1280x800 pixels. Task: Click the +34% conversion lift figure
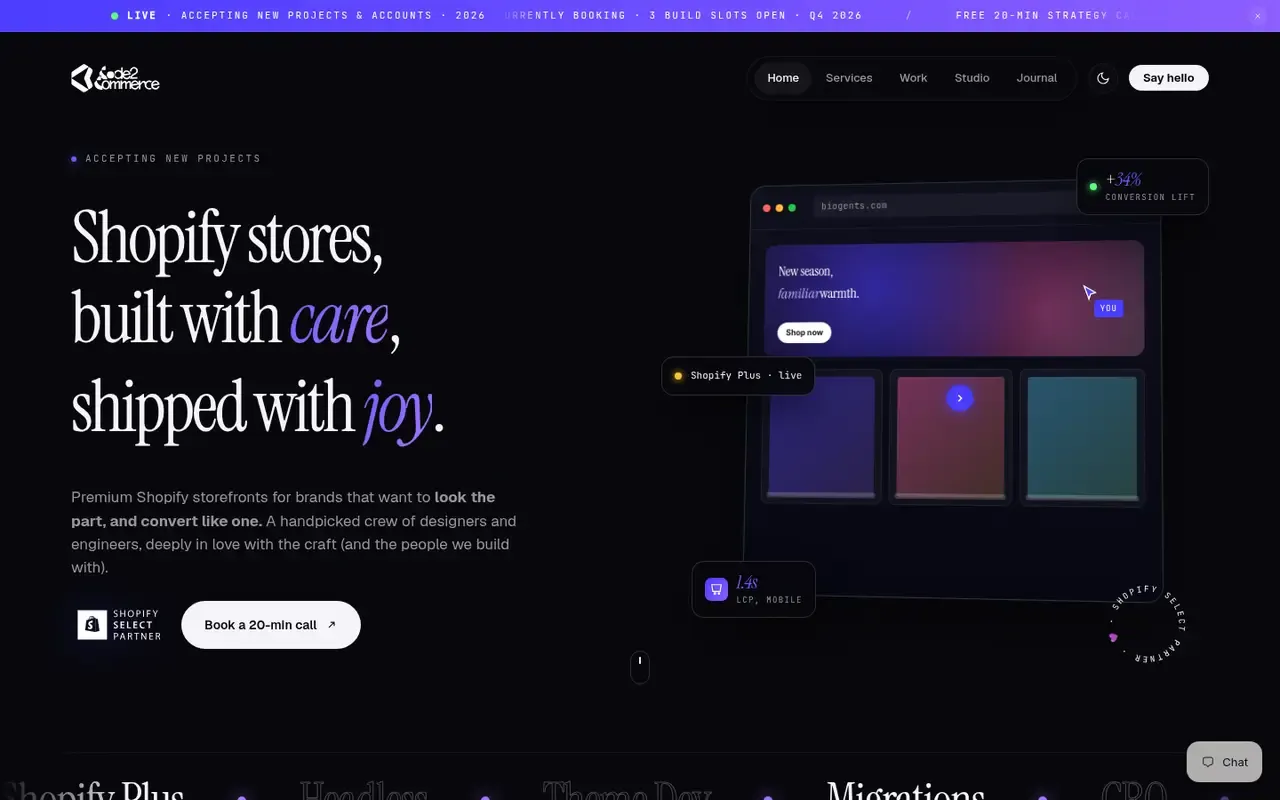pyautogui.click(x=1124, y=180)
